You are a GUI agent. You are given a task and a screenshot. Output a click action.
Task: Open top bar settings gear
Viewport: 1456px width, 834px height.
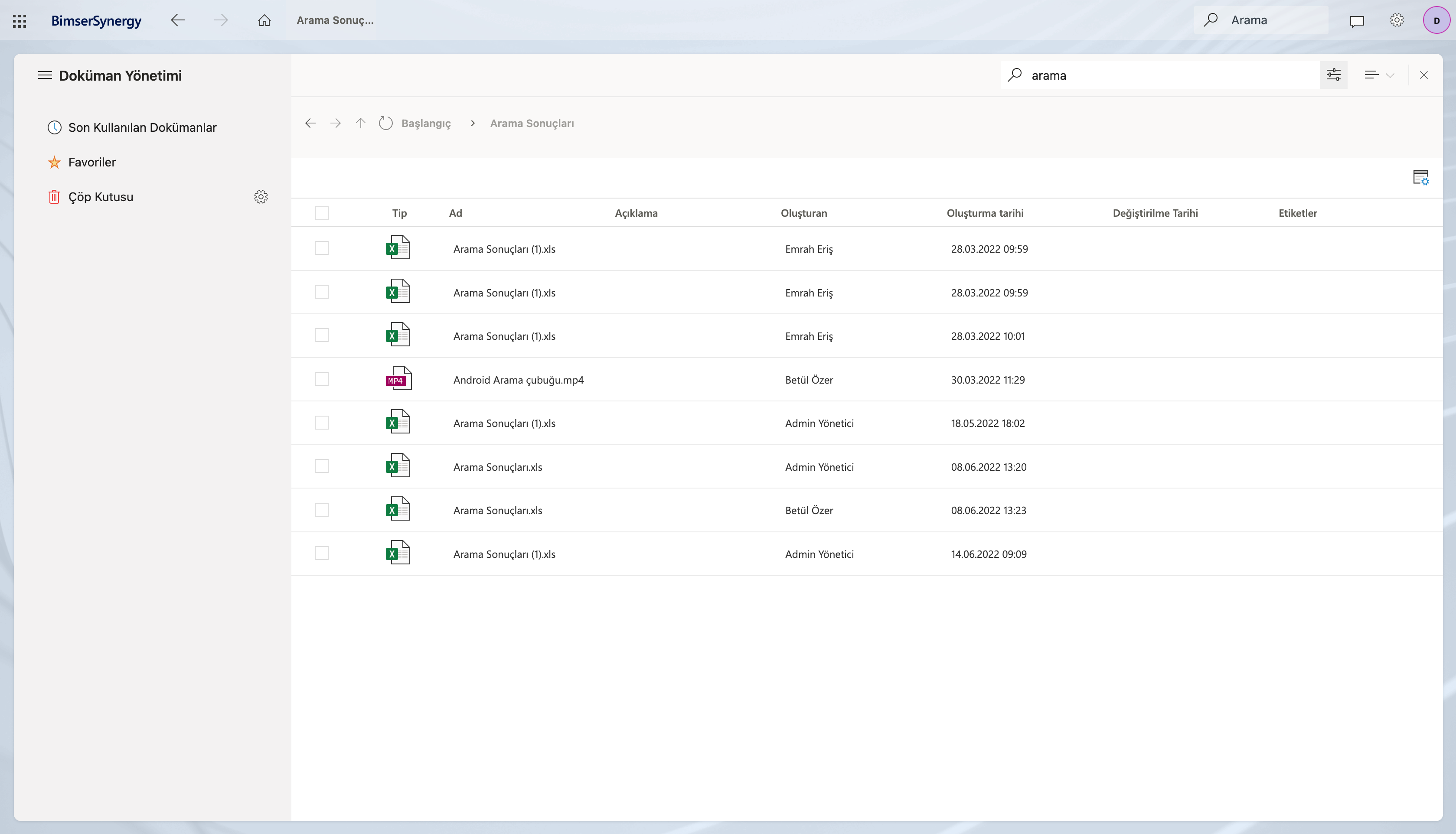coord(1397,21)
